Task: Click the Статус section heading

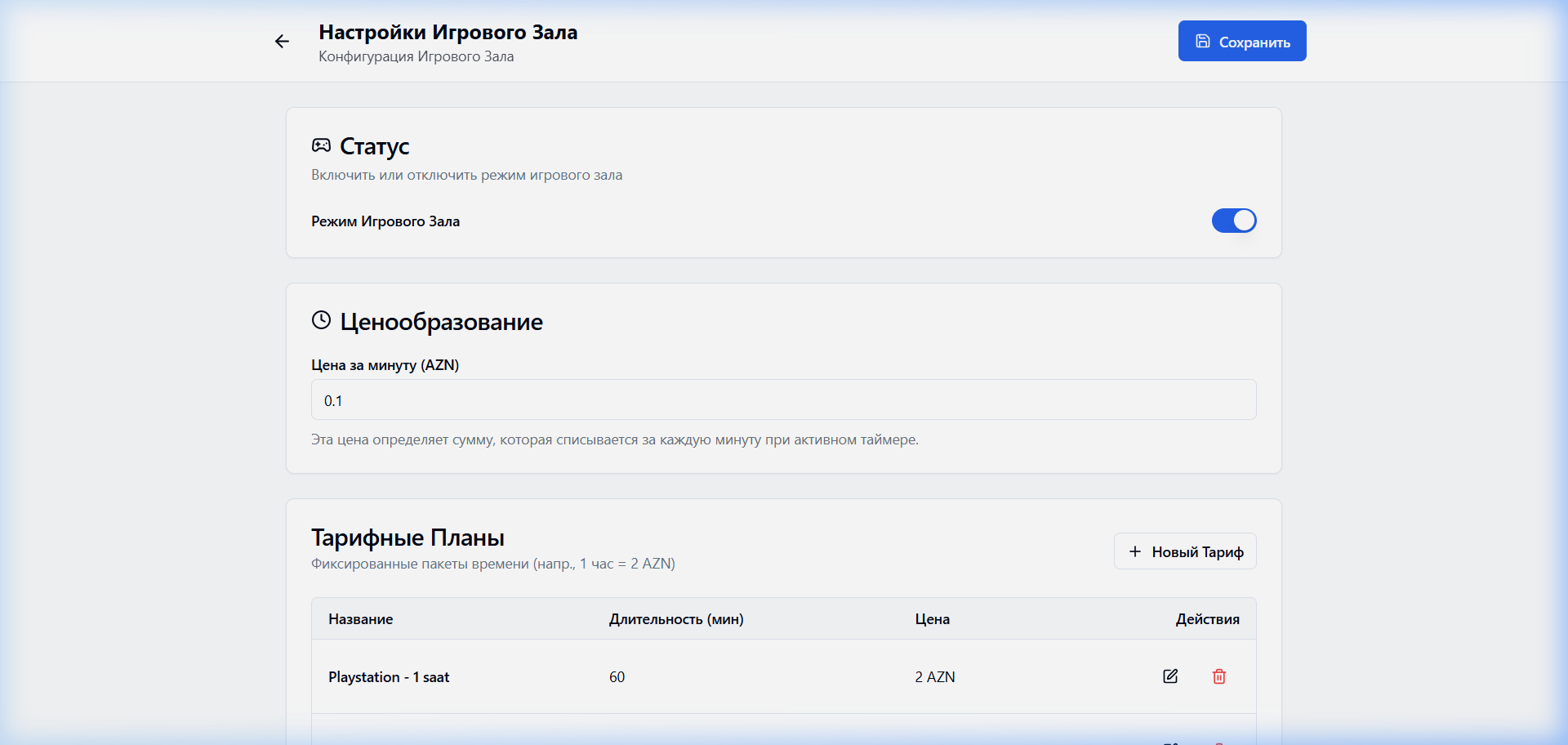Action: click(x=374, y=146)
